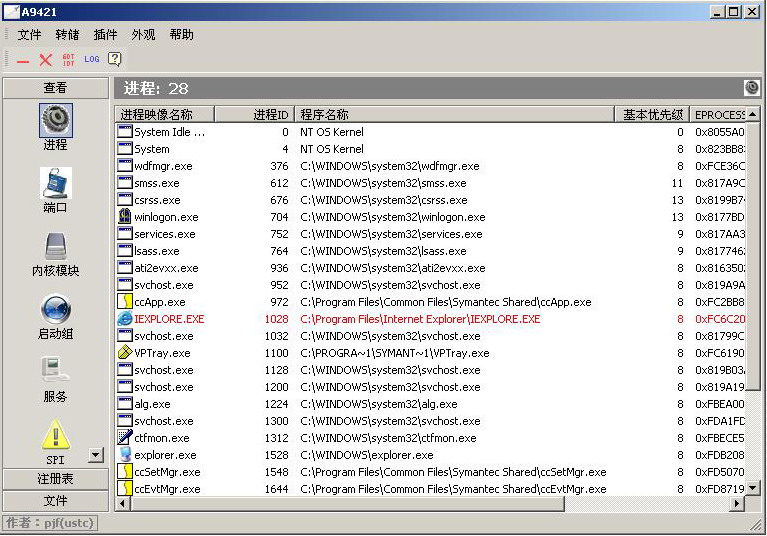Select the 内核模块 sidebar icon
The image size is (767, 536).
pyautogui.click(x=56, y=246)
